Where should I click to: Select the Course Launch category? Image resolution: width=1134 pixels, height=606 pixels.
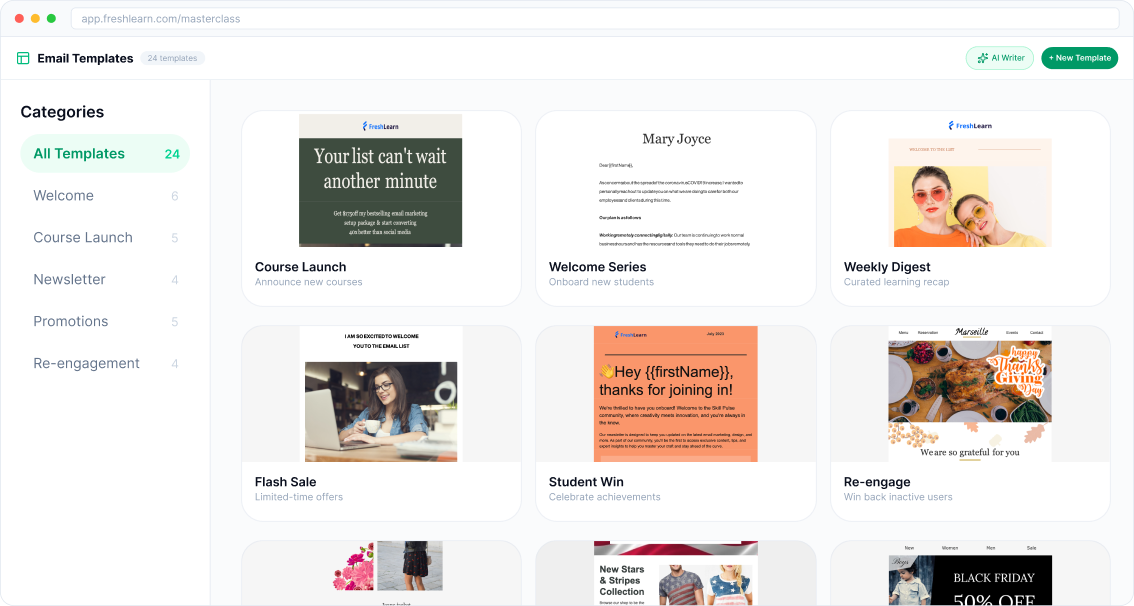coord(83,237)
